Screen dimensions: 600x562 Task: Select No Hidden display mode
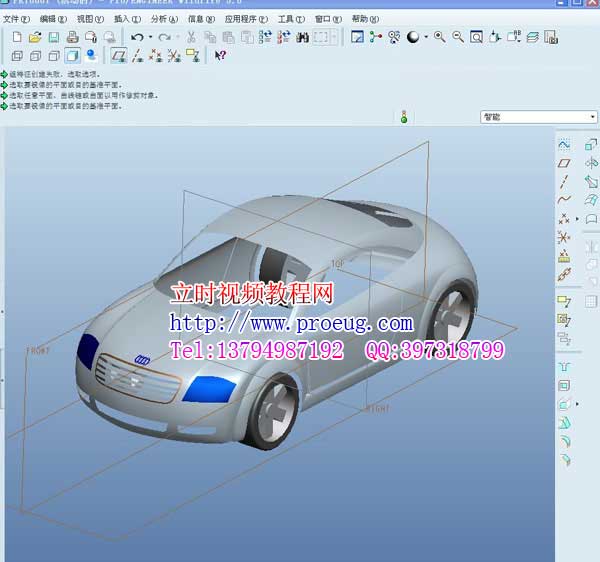[54, 56]
